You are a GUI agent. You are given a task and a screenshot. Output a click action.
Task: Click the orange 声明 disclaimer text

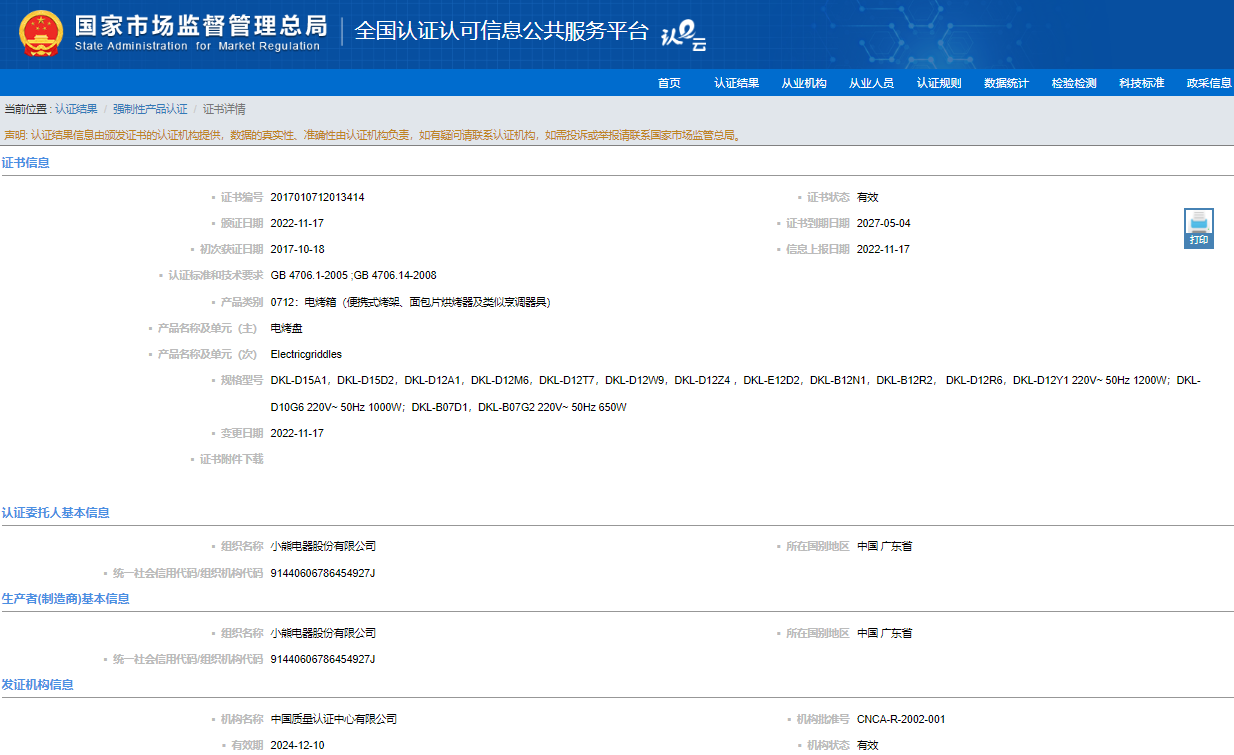point(372,135)
